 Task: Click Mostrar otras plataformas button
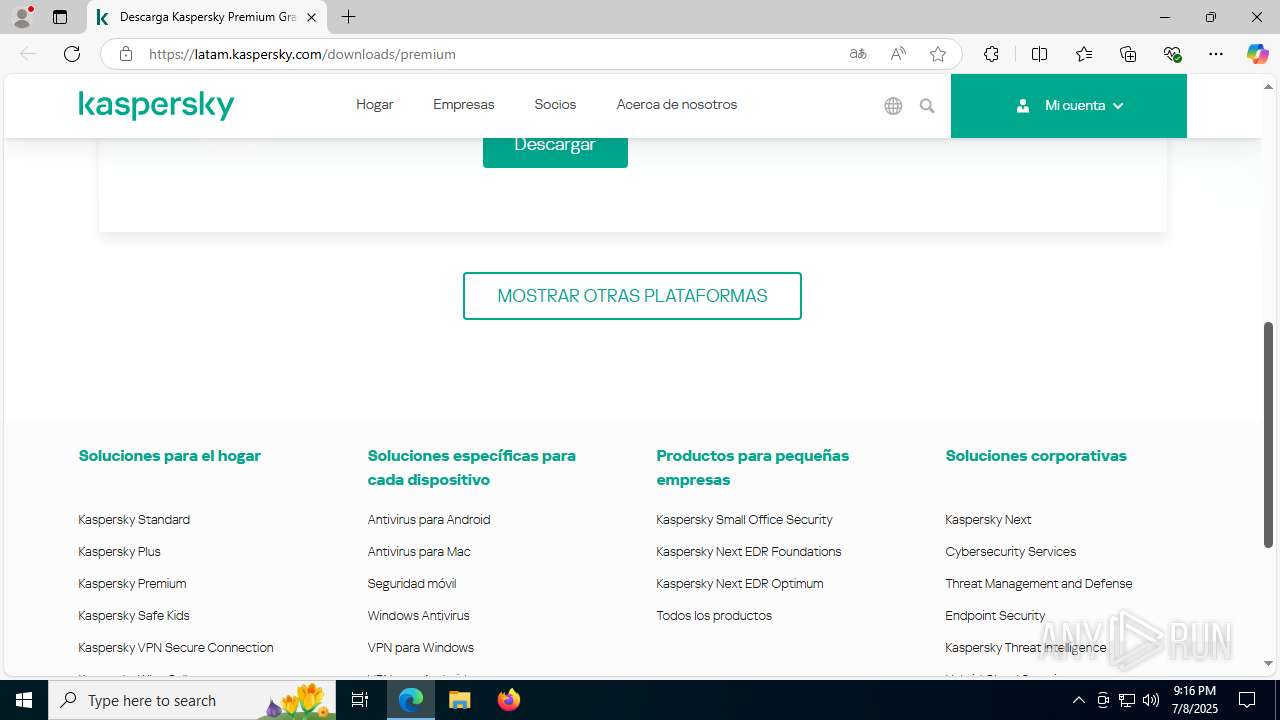click(x=632, y=296)
